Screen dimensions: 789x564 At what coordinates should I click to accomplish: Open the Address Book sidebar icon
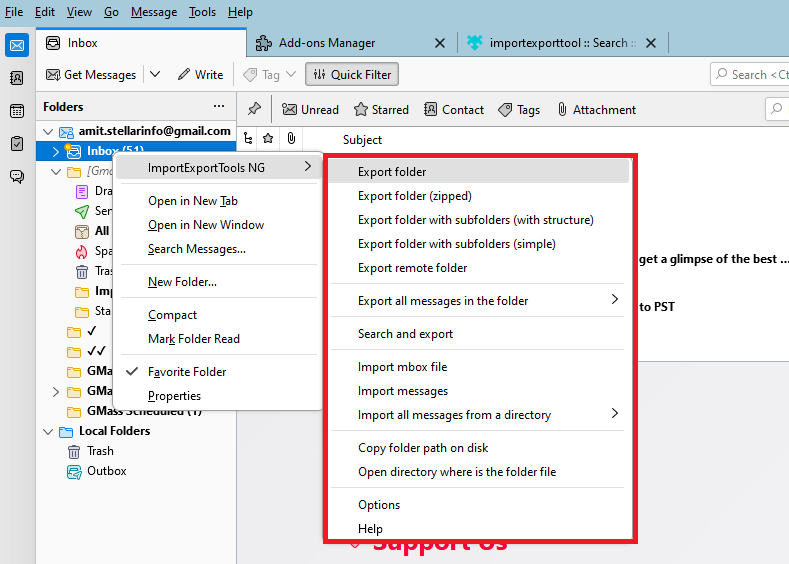pos(17,78)
